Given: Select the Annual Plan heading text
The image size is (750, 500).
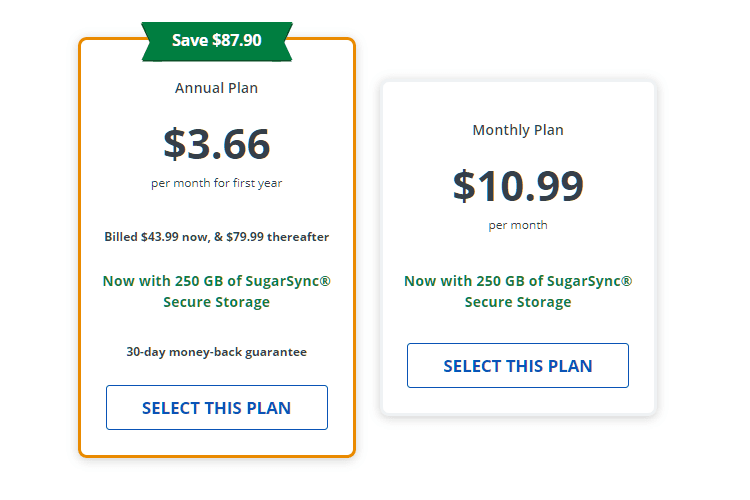Looking at the screenshot, I should (216, 88).
